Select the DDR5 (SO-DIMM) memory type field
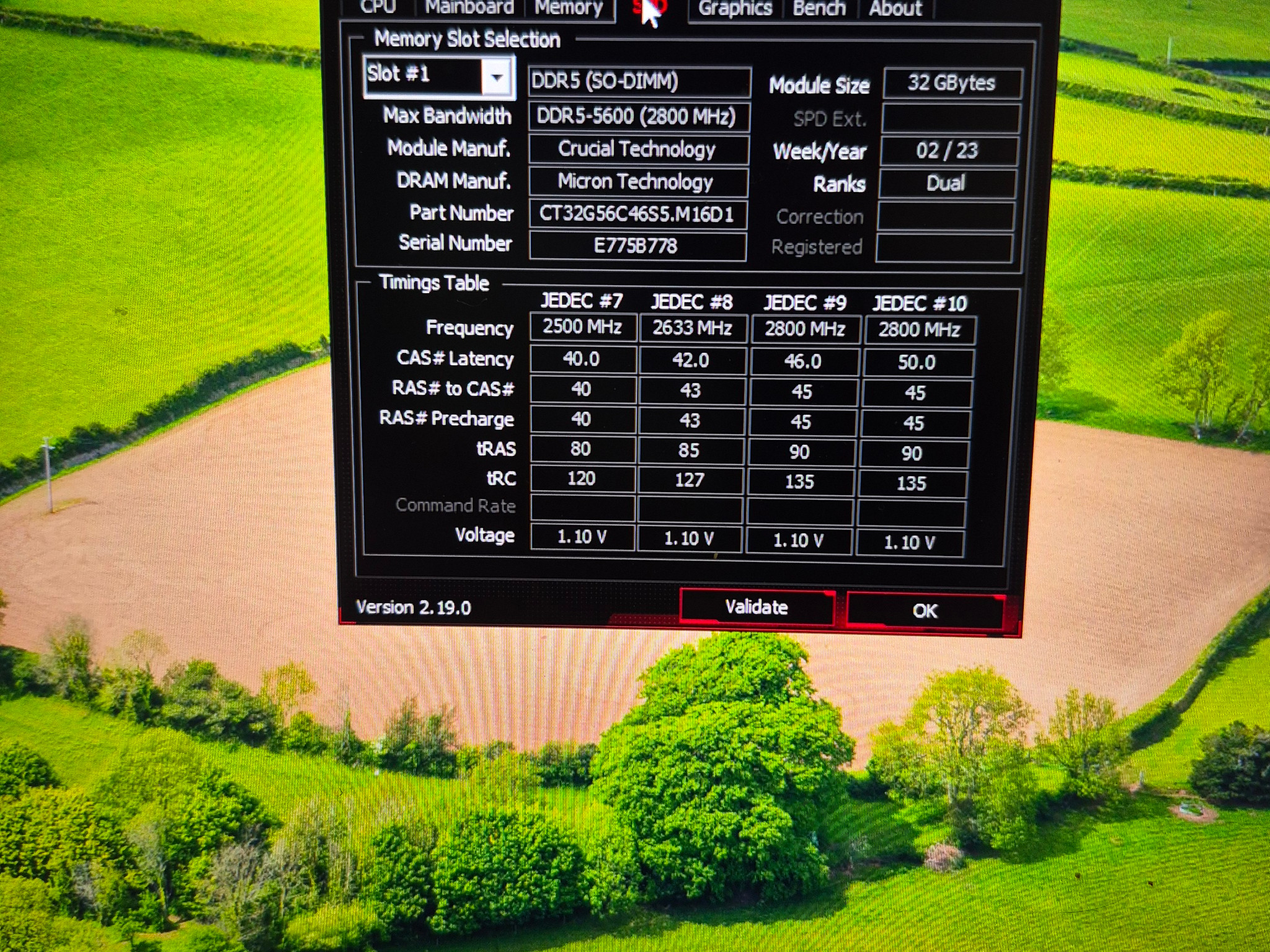The image size is (1270, 952). tap(639, 82)
